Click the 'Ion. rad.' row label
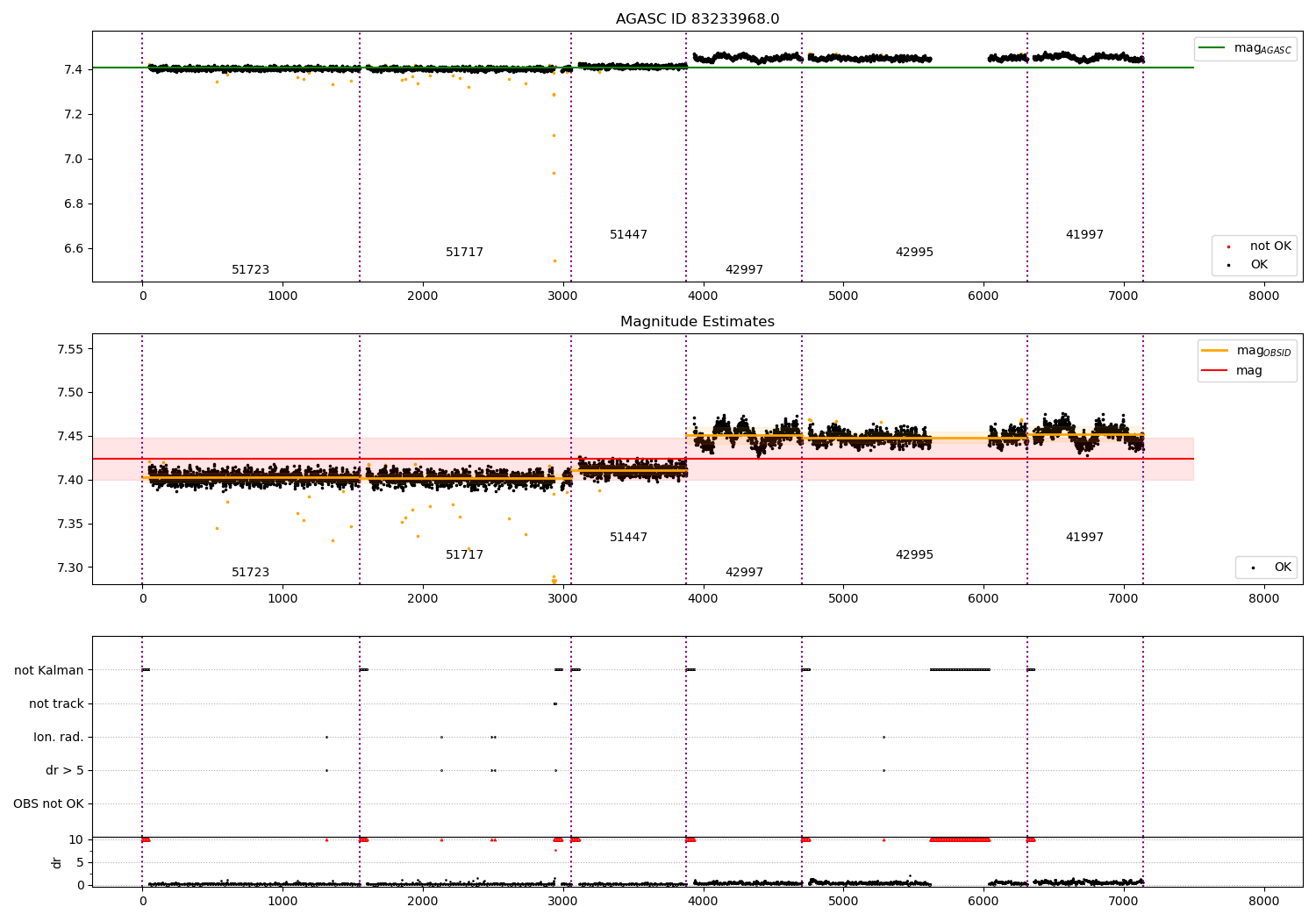 coord(59,737)
